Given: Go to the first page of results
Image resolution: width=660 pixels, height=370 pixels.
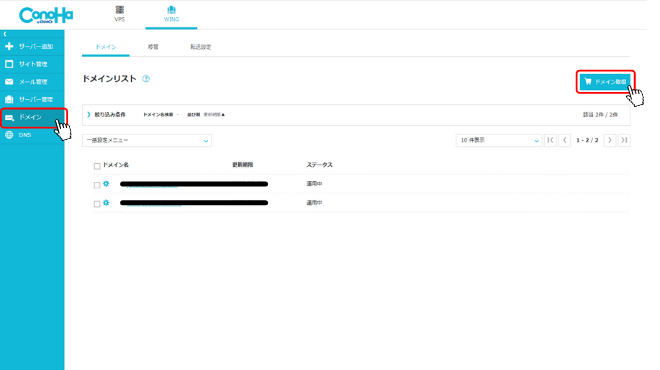Looking at the screenshot, I should click(x=550, y=140).
